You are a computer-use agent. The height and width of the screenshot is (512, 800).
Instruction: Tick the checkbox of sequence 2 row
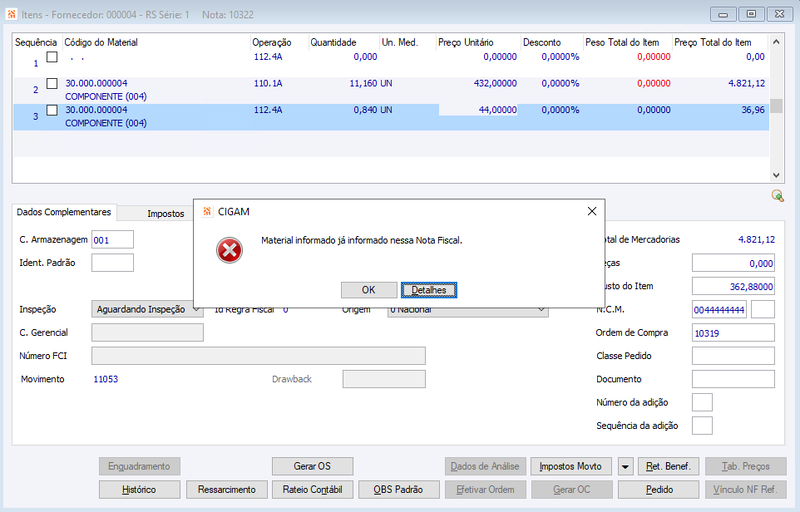52,83
